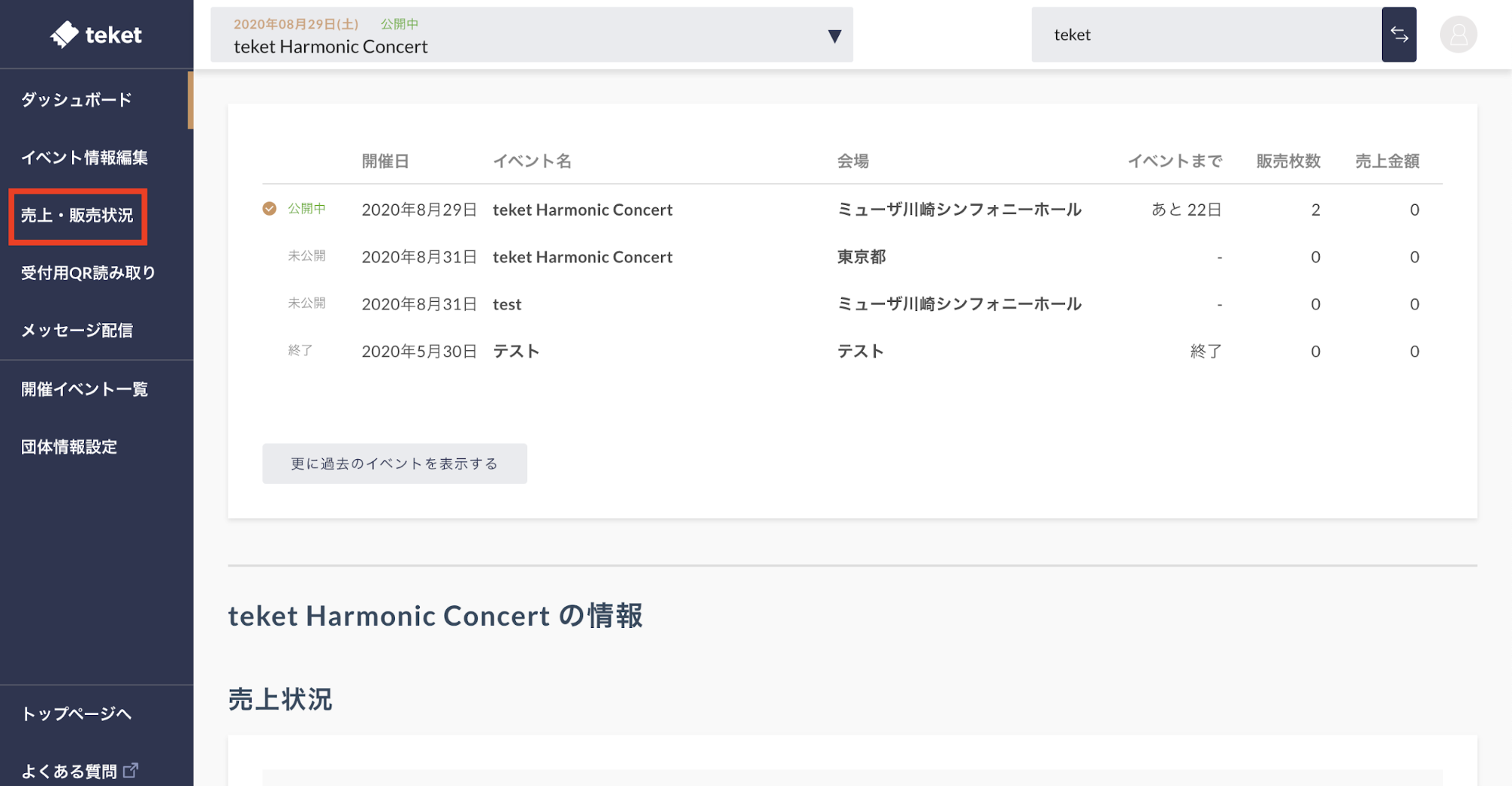This screenshot has width=1512, height=786.
Task: Select the checked 公開中 event indicator
Action: point(269,209)
